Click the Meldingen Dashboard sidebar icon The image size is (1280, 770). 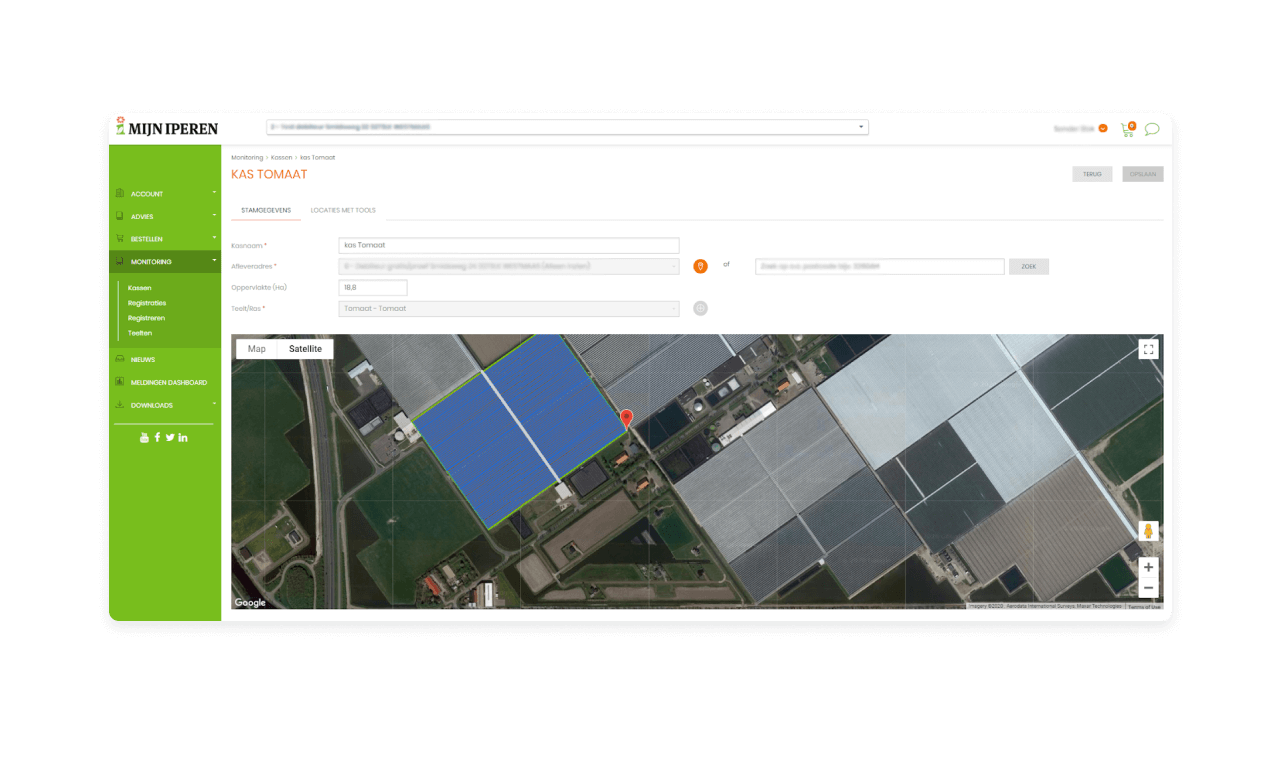pos(120,382)
